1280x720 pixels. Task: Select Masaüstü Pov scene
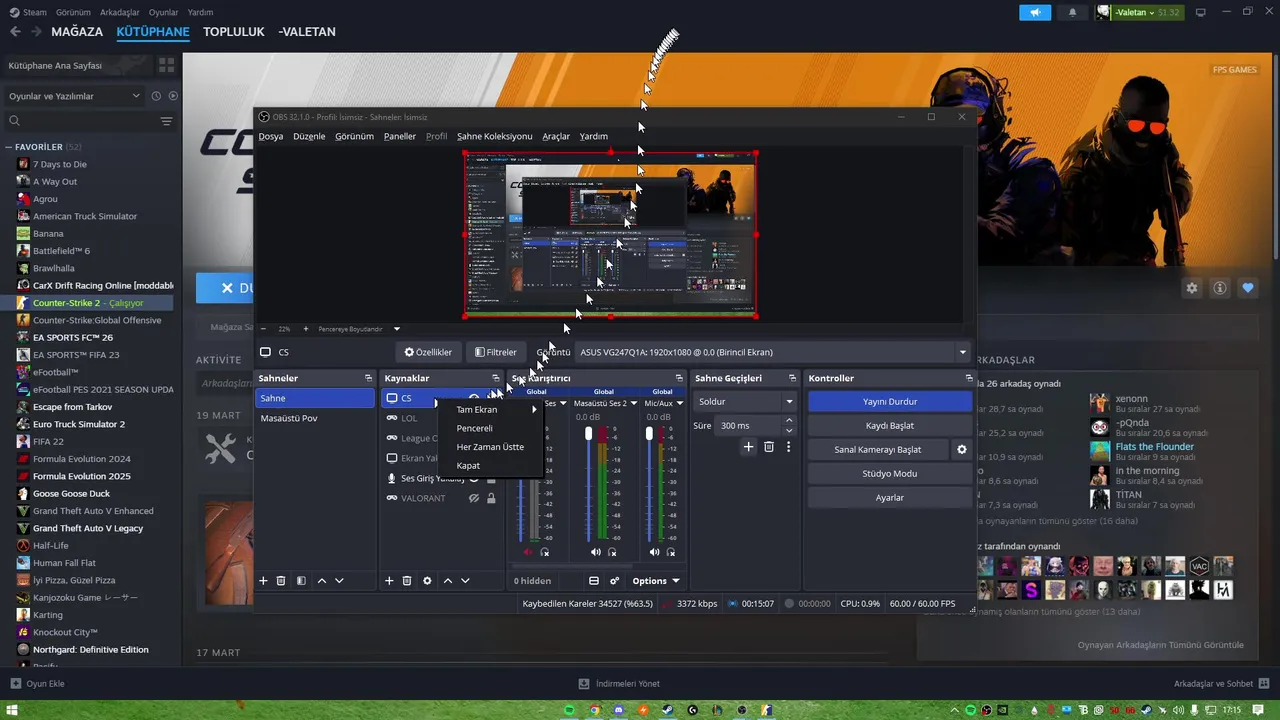tap(315, 418)
